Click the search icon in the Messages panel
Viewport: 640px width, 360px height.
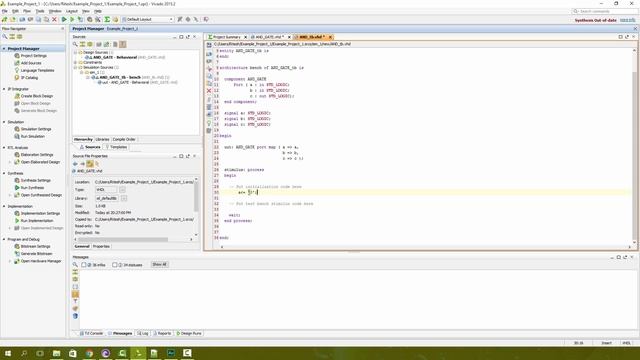point(75,264)
